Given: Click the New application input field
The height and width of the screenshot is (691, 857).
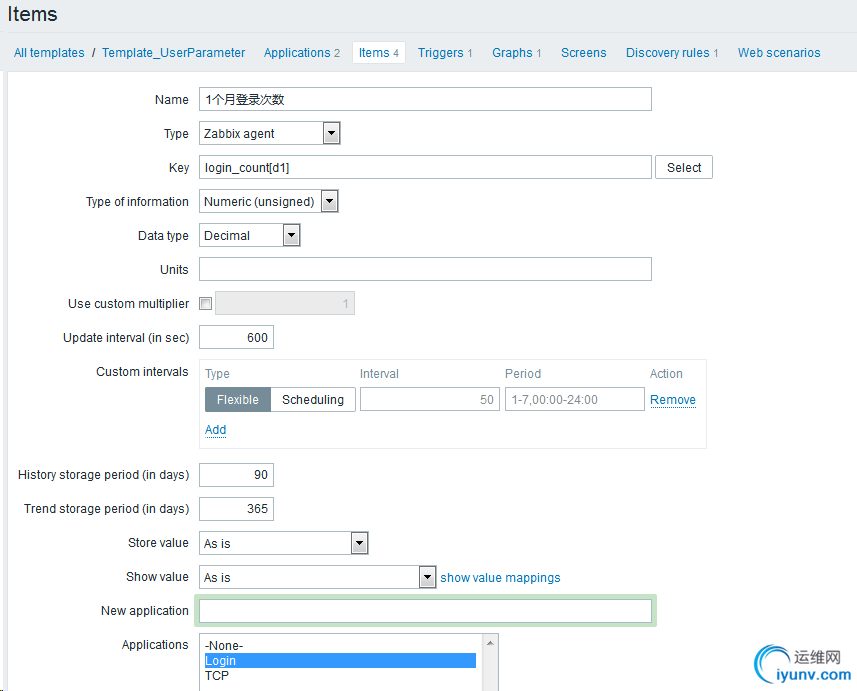Looking at the screenshot, I should [425, 611].
